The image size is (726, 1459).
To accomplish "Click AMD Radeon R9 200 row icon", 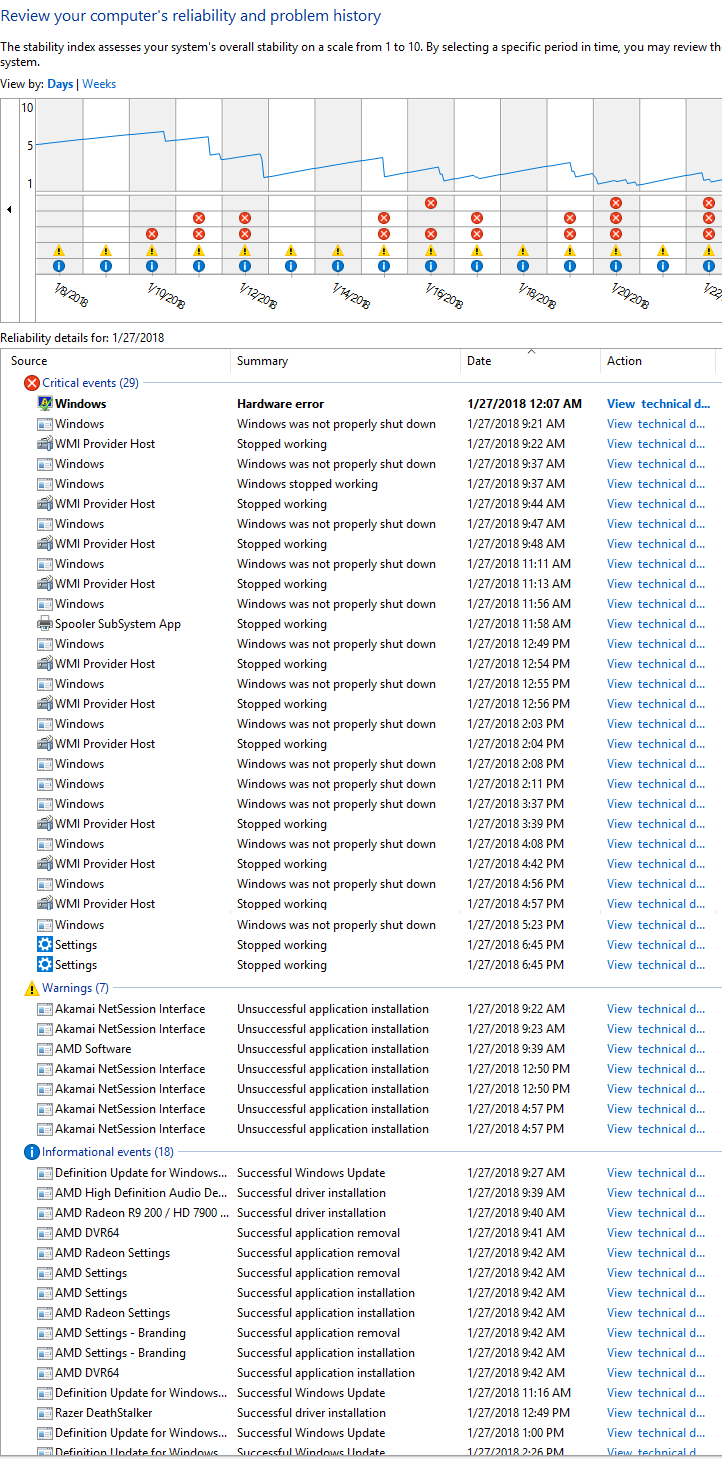I will coord(44,1213).
